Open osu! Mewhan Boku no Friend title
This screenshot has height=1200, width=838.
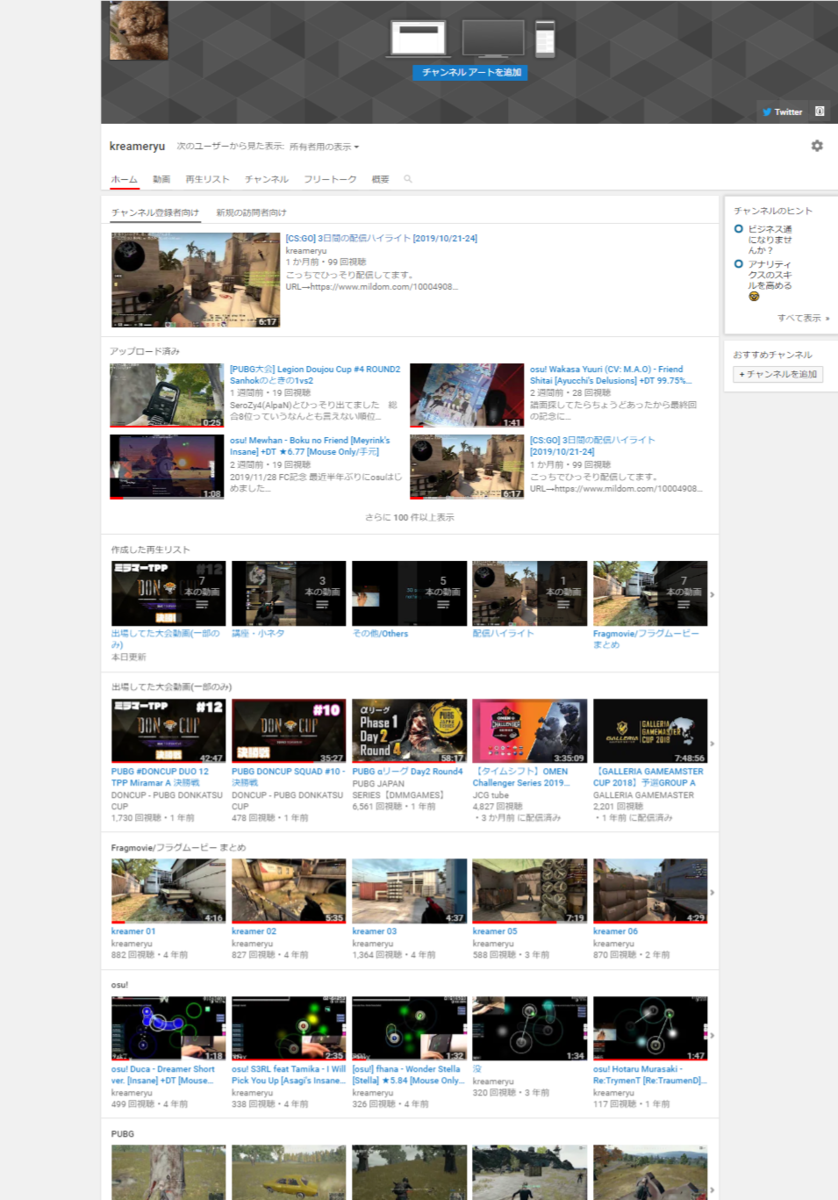[x=310, y=445]
